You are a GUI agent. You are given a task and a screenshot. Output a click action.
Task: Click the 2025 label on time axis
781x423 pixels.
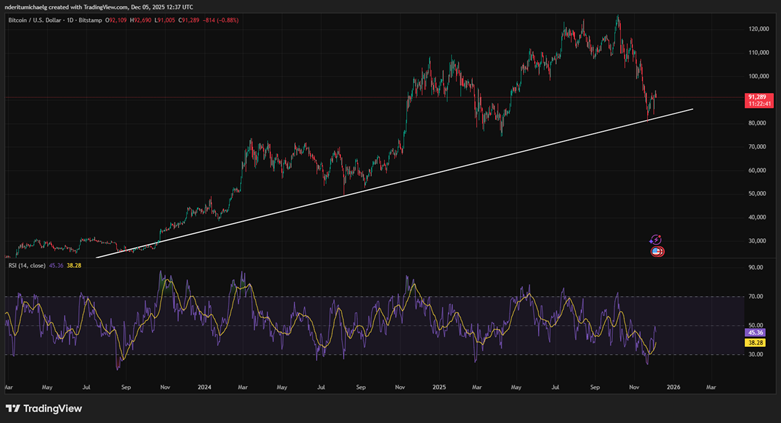tap(438, 386)
